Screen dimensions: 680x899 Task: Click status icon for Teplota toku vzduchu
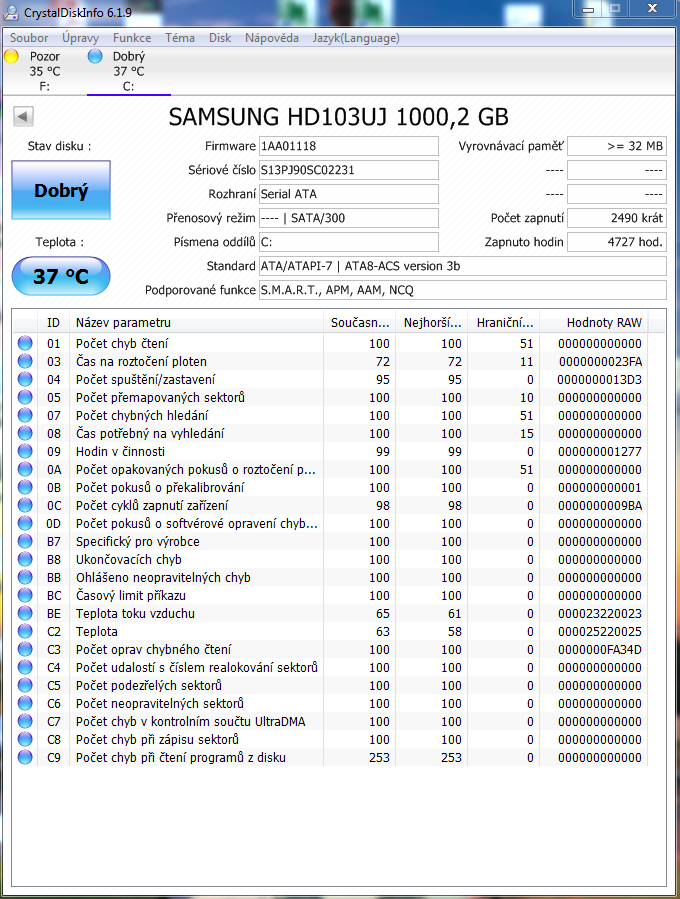point(25,613)
